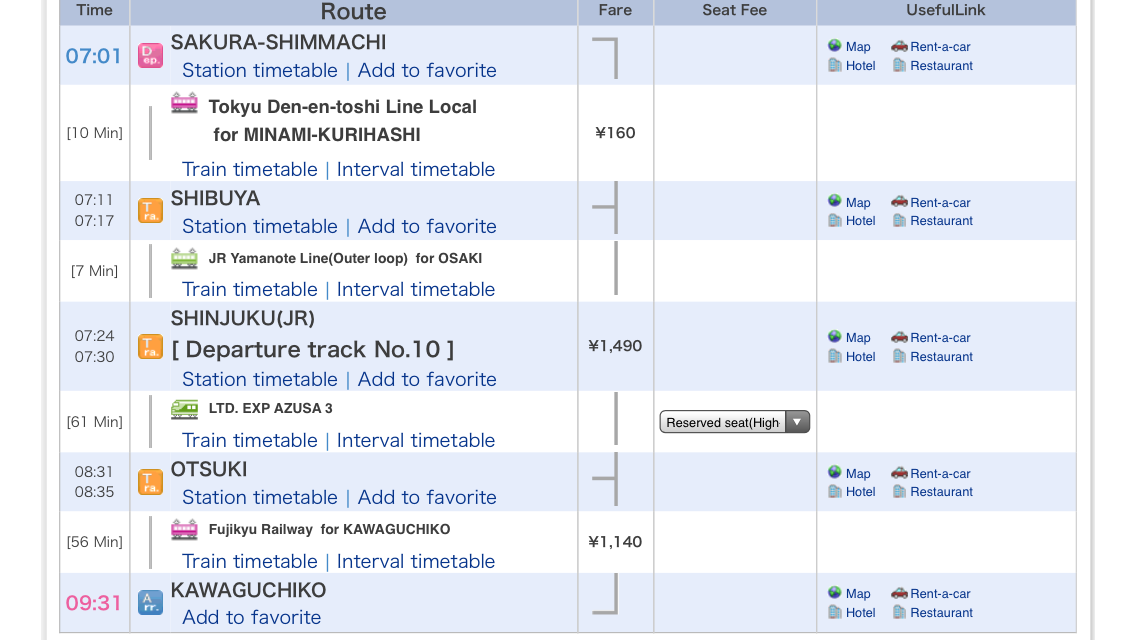Click the Fujikyu Railway train icon
This screenshot has width=1136, height=640.
click(184, 530)
